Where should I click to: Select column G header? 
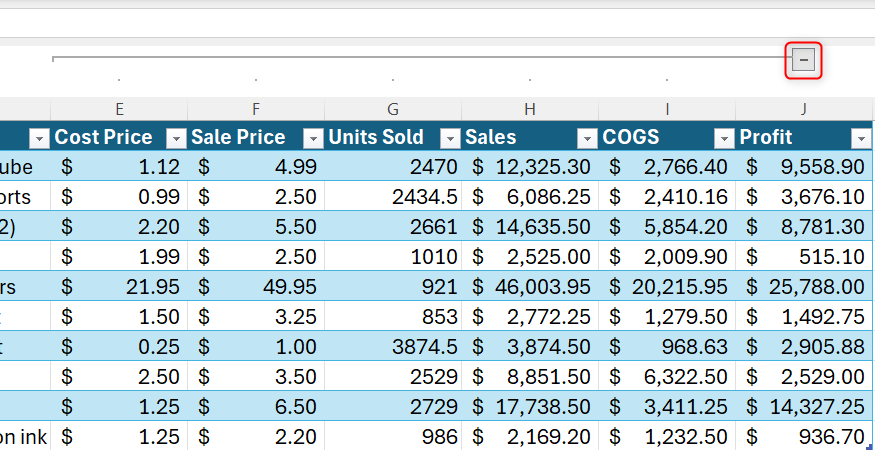point(393,109)
